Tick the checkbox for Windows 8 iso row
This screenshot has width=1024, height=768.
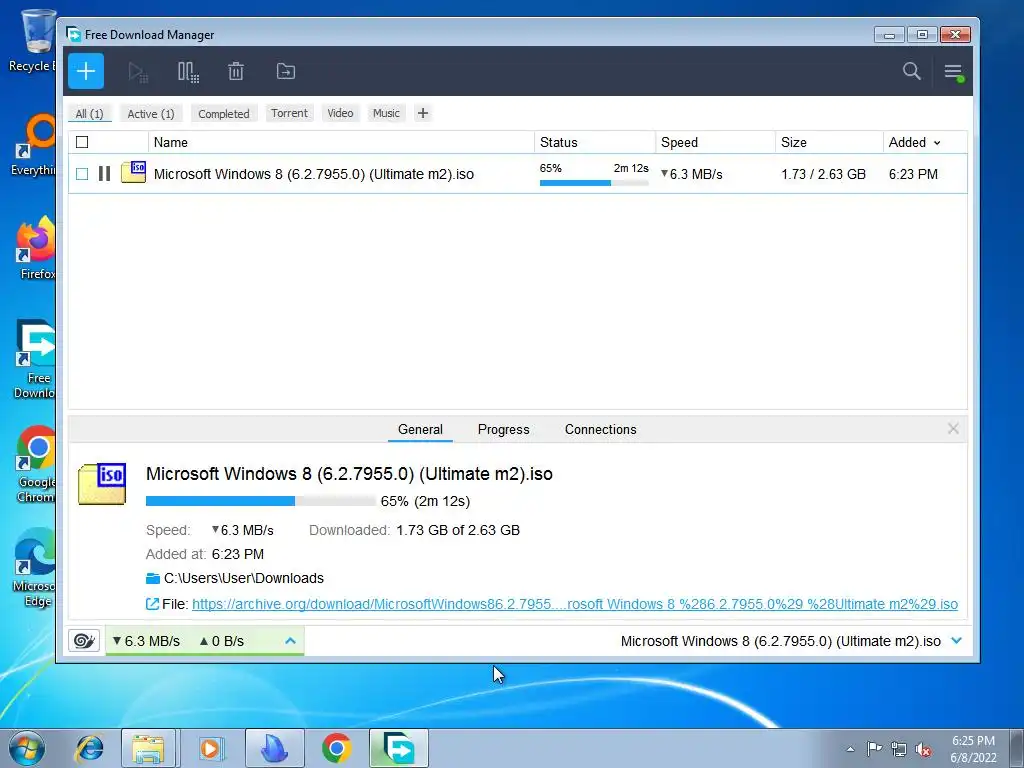[82, 174]
